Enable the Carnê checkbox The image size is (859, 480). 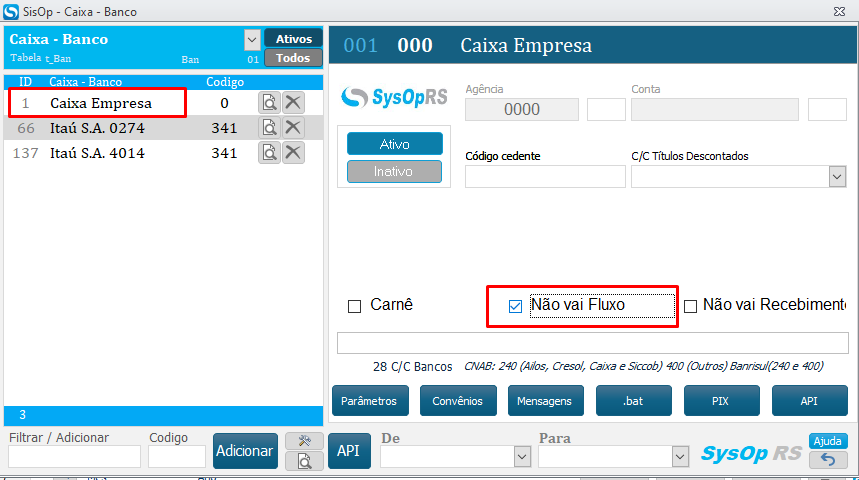tap(354, 306)
